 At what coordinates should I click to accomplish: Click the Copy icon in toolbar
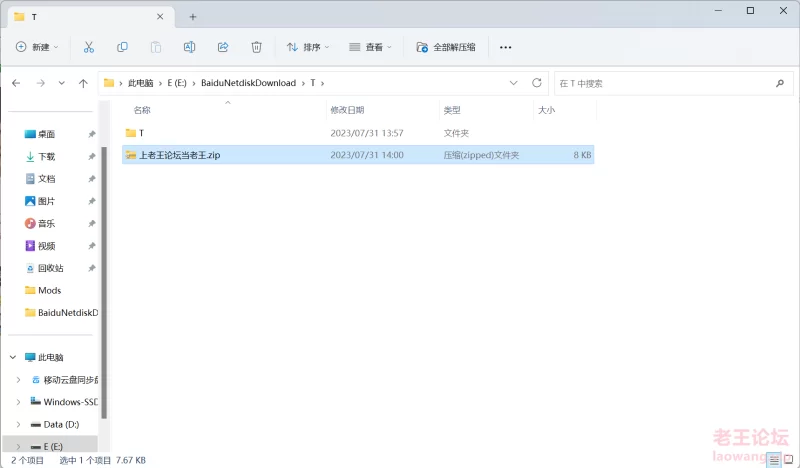(x=122, y=47)
